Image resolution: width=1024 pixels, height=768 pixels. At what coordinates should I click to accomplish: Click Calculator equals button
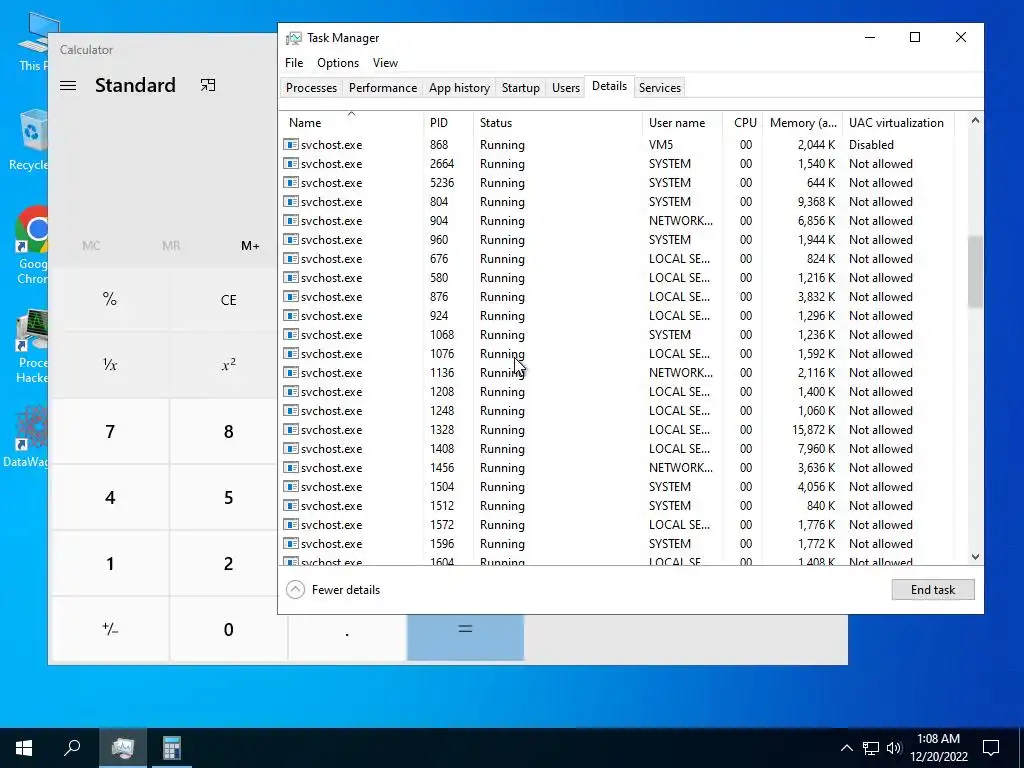tap(465, 637)
